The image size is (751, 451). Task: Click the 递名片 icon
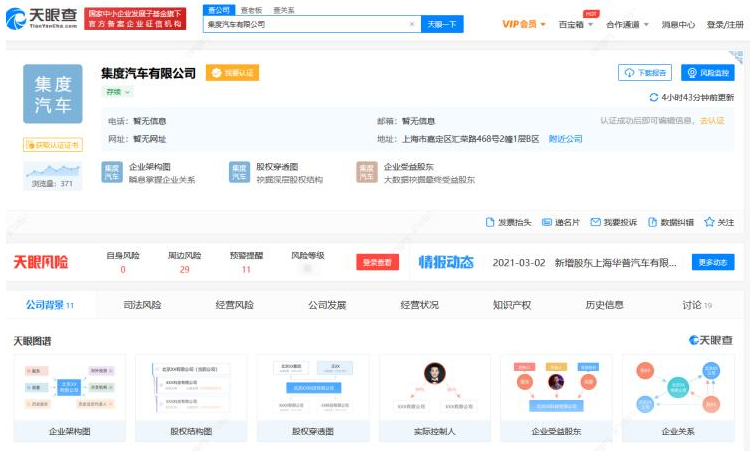coord(546,222)
